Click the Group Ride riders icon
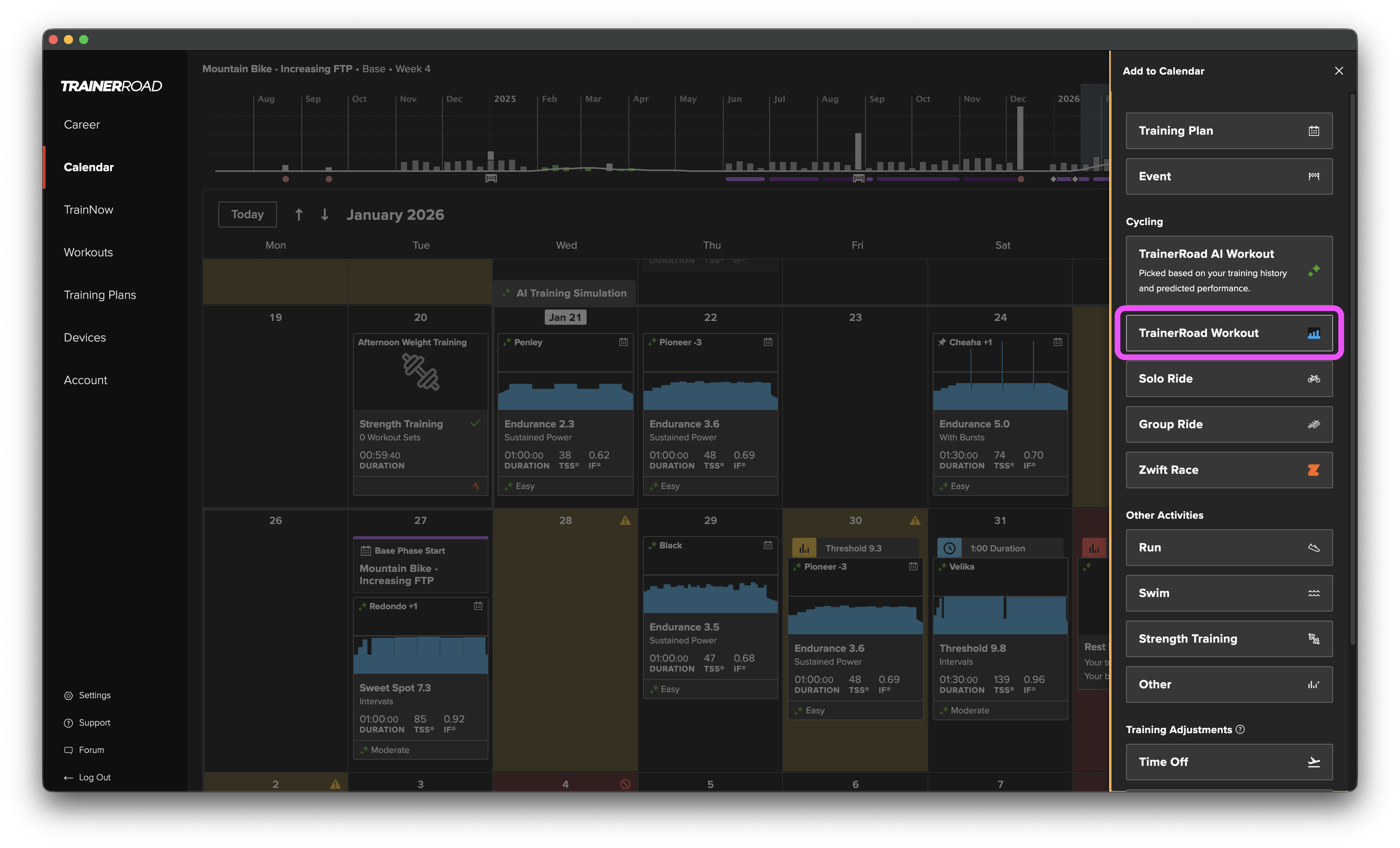 1314,424
